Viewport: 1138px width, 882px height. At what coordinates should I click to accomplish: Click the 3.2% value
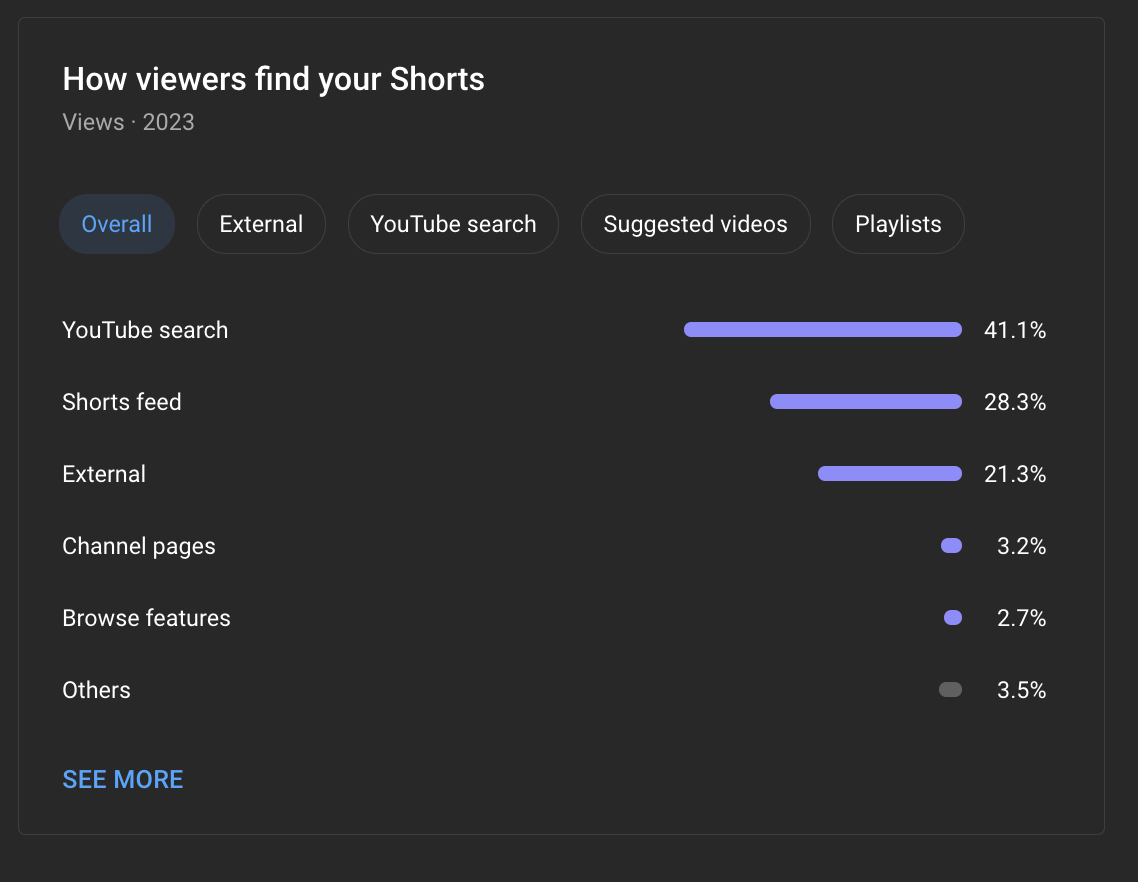(1021, 546)
